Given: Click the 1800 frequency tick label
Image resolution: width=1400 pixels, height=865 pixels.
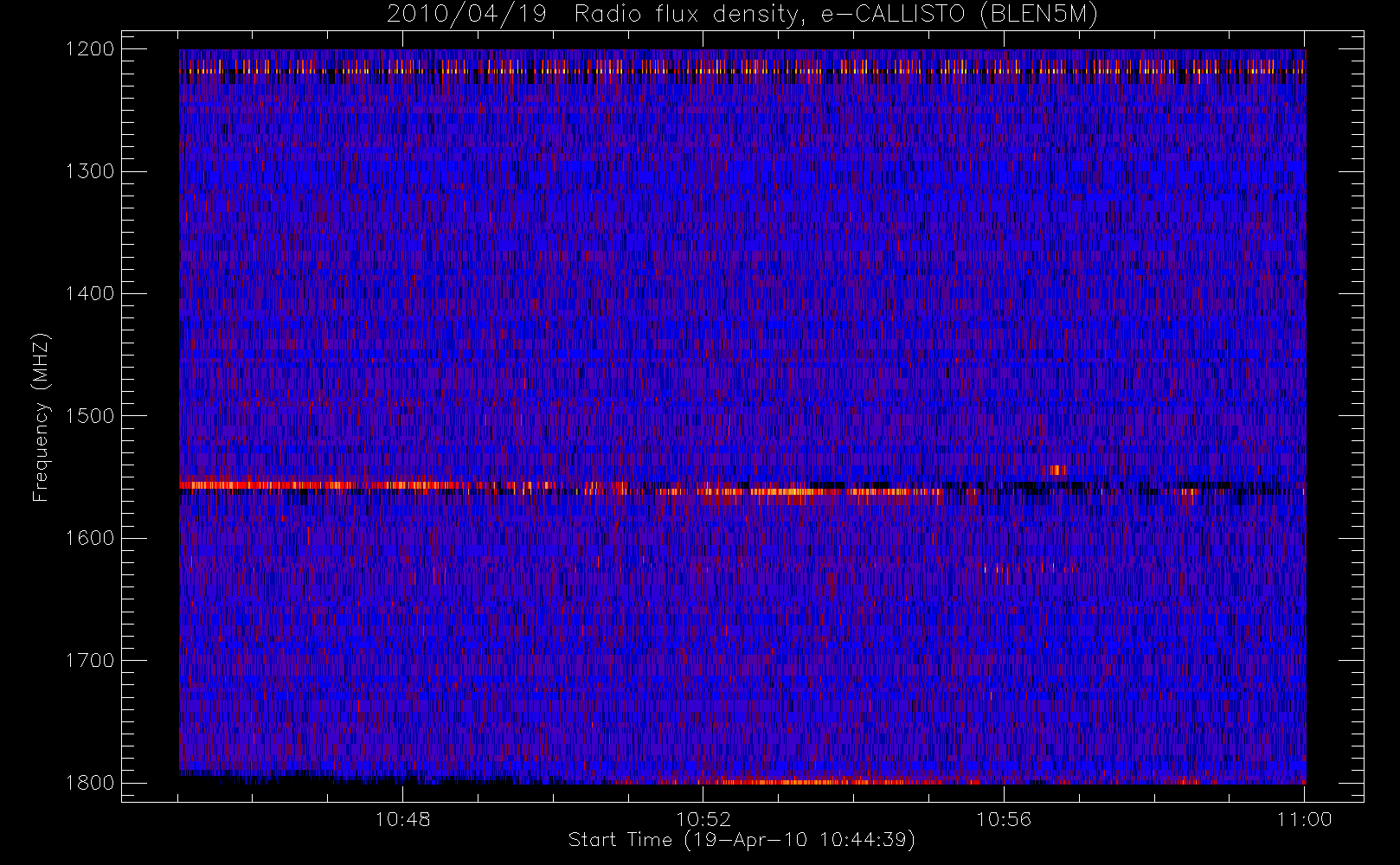Looking at the screenshot, I should click(90, 783).
